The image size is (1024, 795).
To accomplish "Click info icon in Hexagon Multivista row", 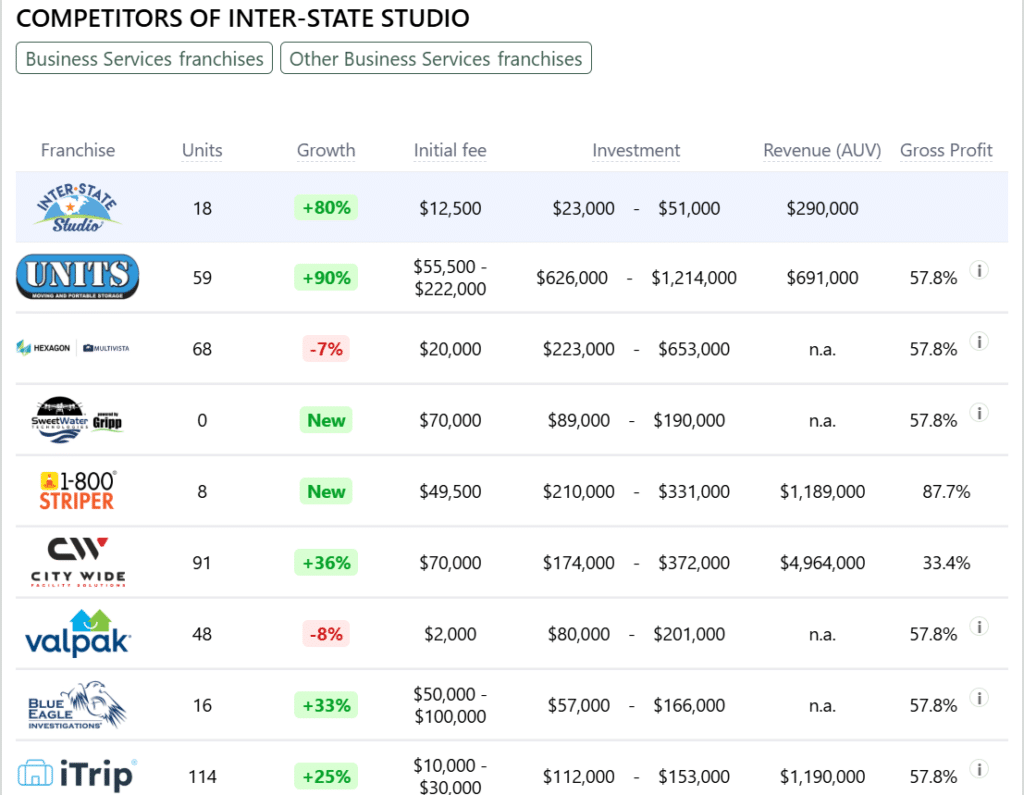I will click(x=978, y=341).
